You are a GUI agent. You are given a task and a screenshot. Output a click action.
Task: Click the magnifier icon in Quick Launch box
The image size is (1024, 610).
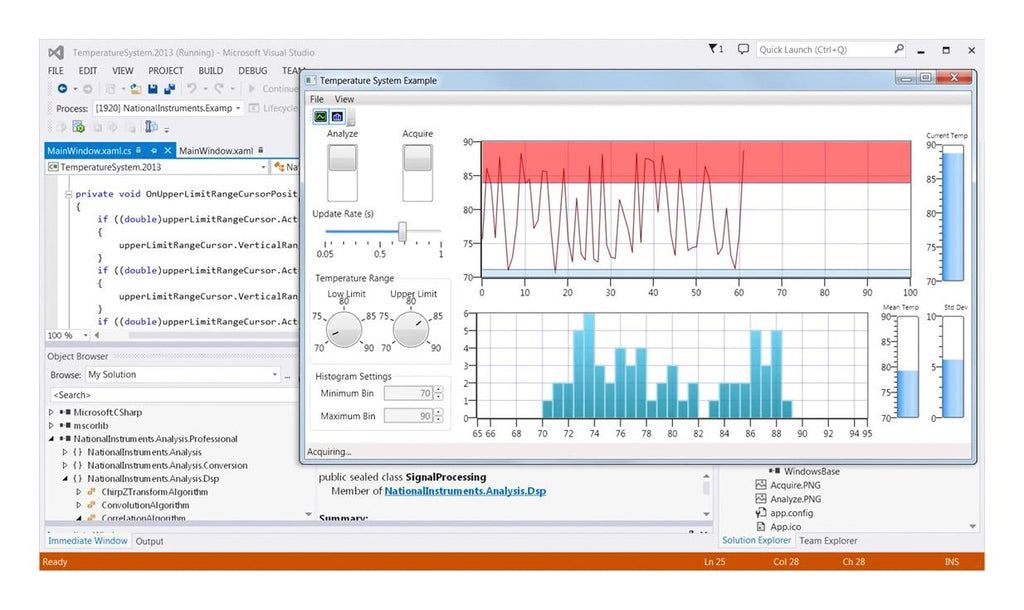tap(899, 49)
